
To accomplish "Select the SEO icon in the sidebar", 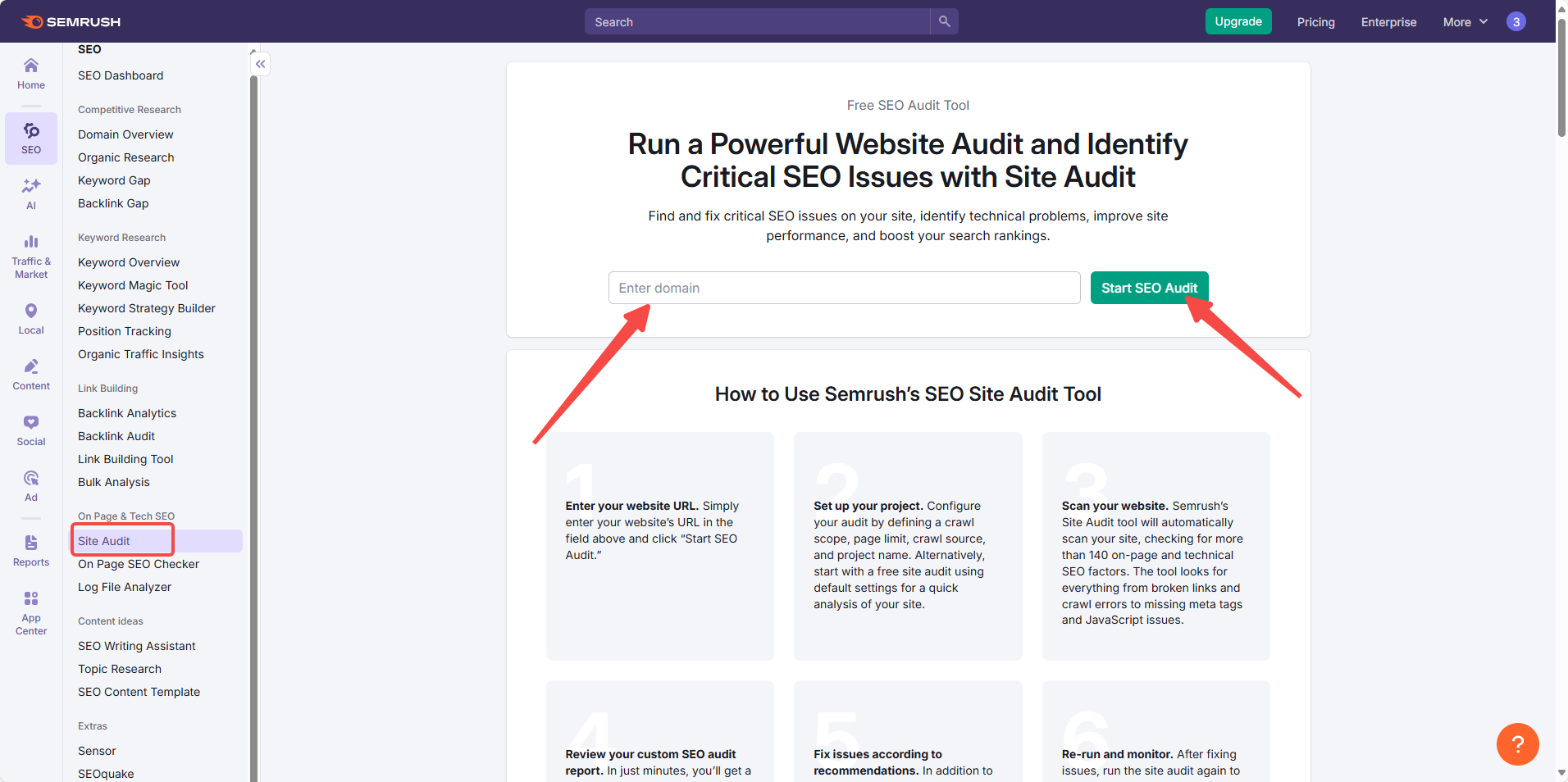I will pos(30,137).
